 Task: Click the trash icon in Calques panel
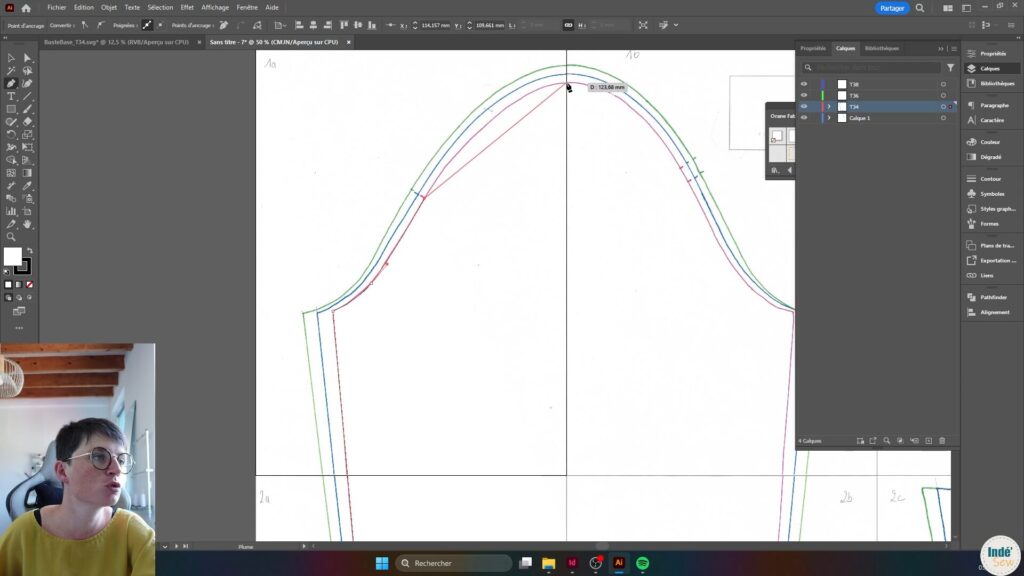(941, 441)
